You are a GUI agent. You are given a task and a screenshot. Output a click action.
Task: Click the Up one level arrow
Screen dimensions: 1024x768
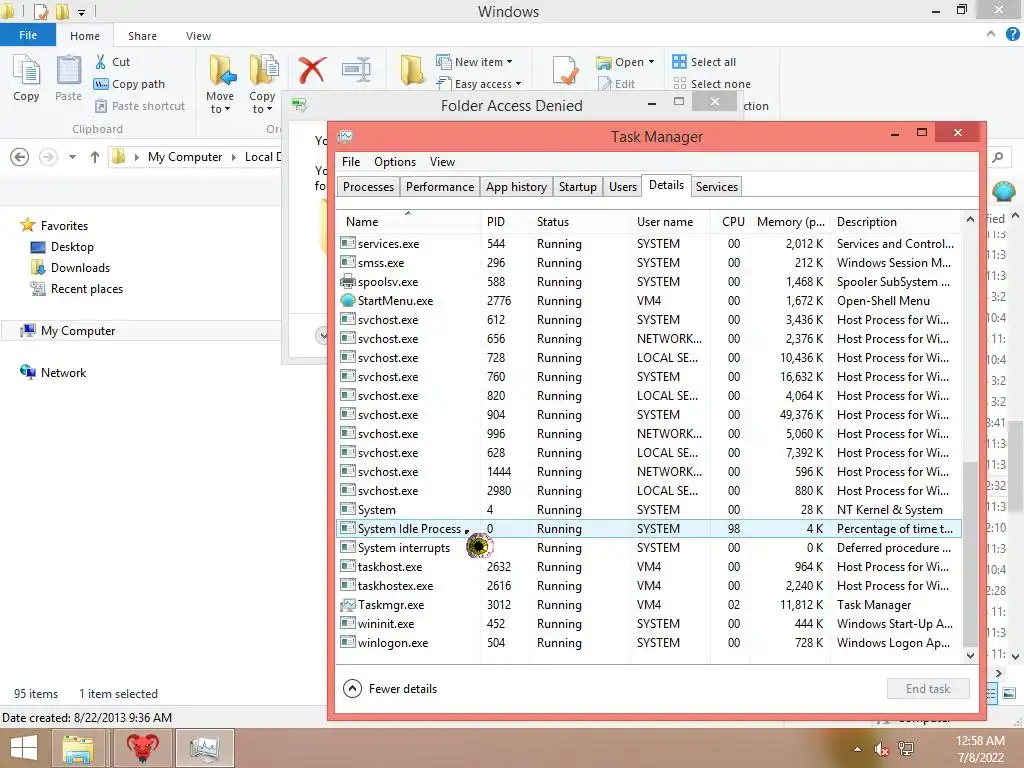coord(95,157)
